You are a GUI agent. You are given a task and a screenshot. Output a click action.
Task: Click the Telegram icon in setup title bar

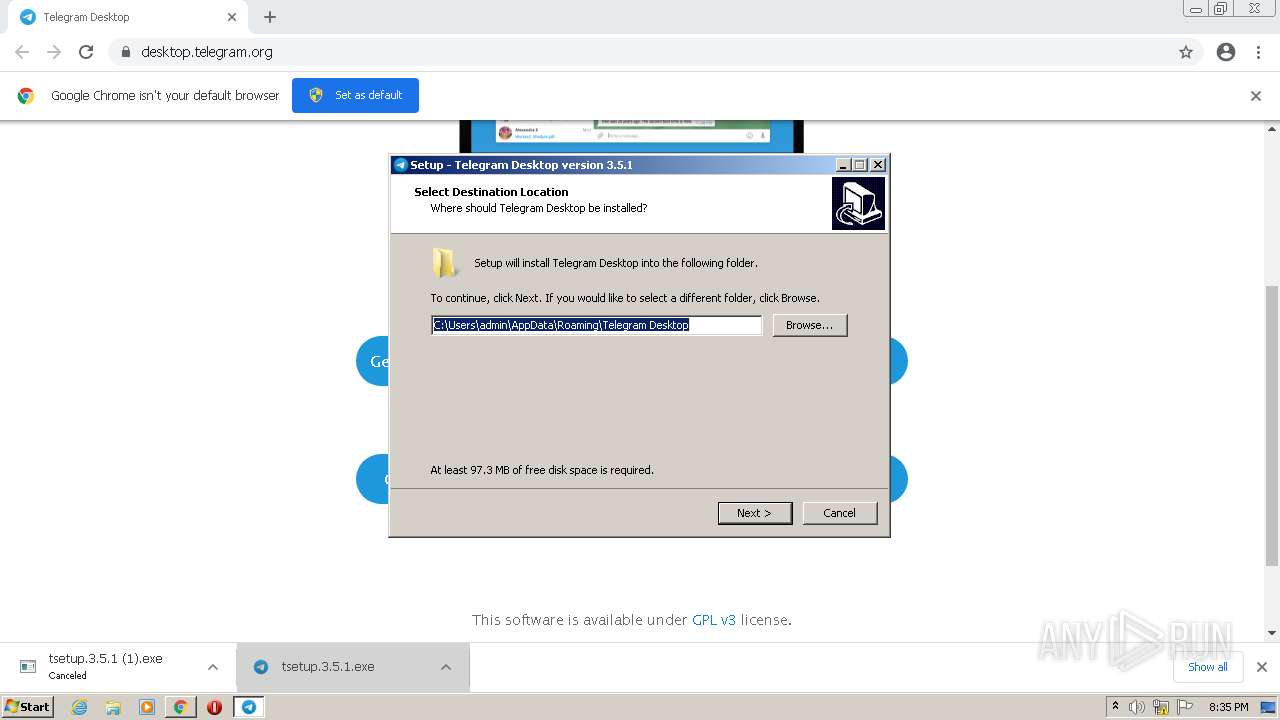pos(401,165)
